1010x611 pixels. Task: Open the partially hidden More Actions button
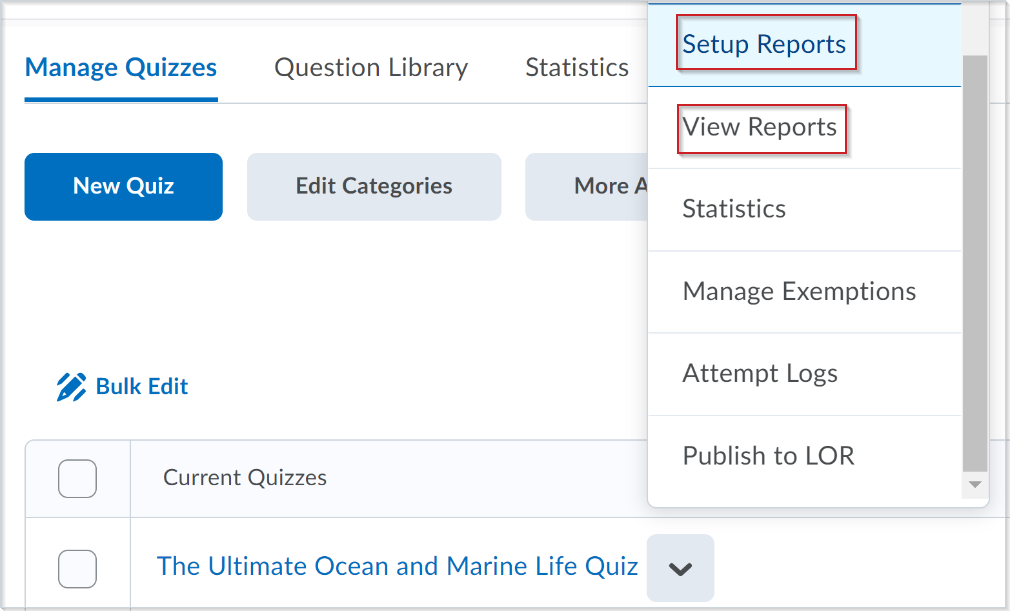click(x=587, y=186)
